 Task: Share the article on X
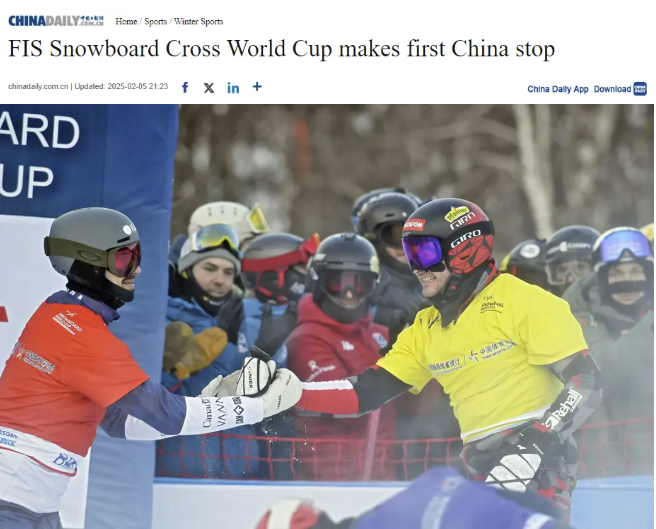209,87
